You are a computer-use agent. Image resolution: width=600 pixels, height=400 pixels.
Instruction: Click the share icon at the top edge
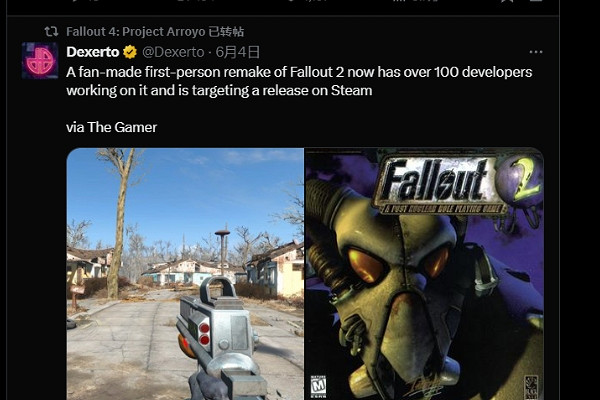tap(536, 1)
